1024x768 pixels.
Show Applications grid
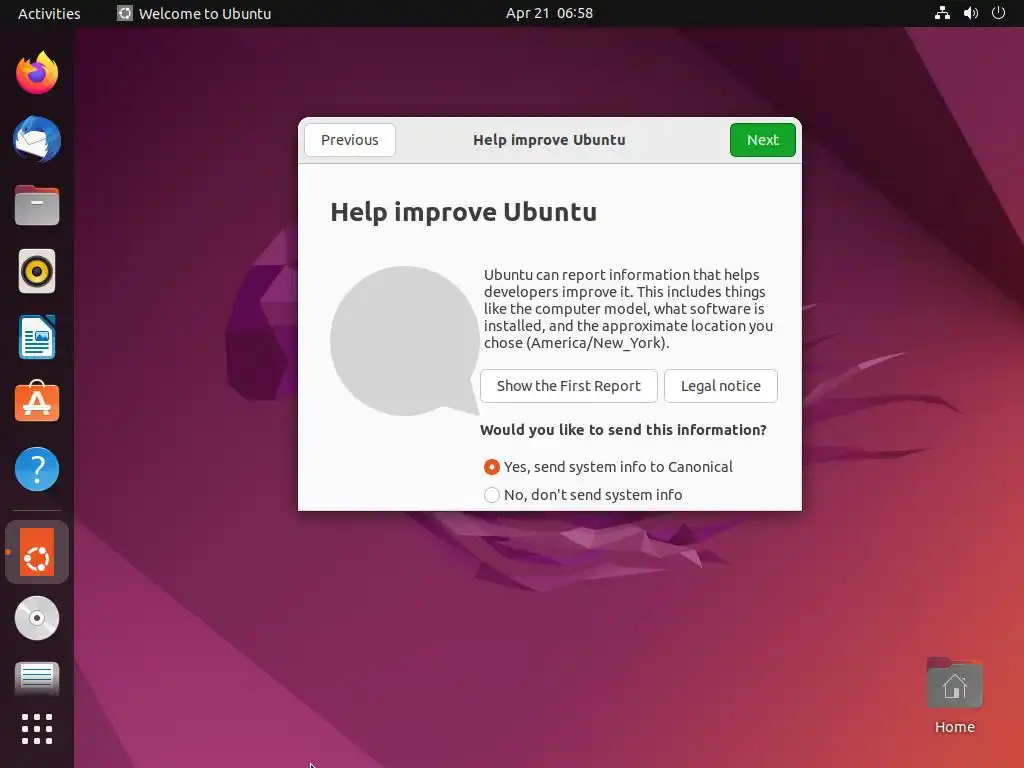click(x=37, y=729)
